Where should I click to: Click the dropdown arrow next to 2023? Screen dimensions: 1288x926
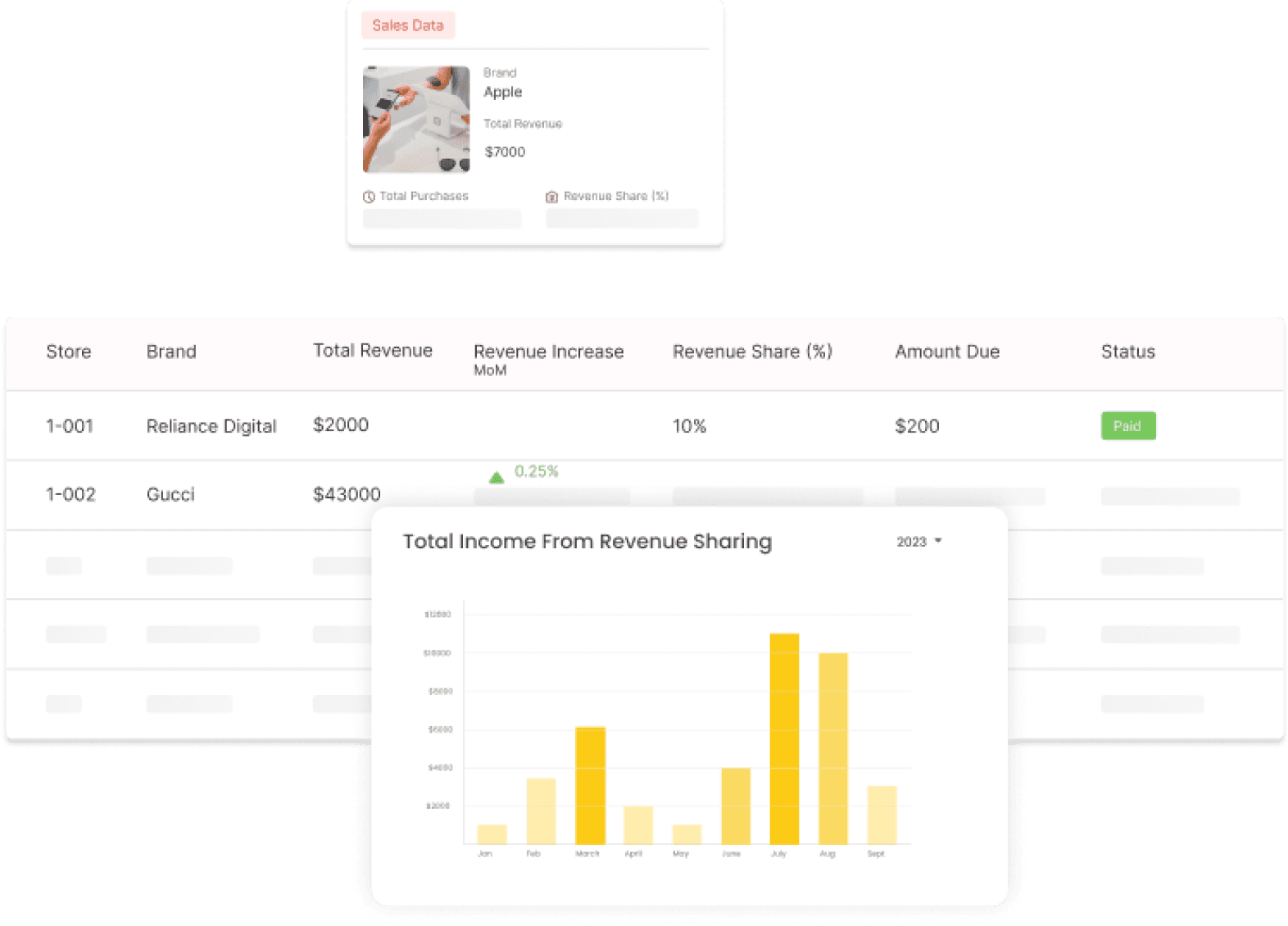938,541
